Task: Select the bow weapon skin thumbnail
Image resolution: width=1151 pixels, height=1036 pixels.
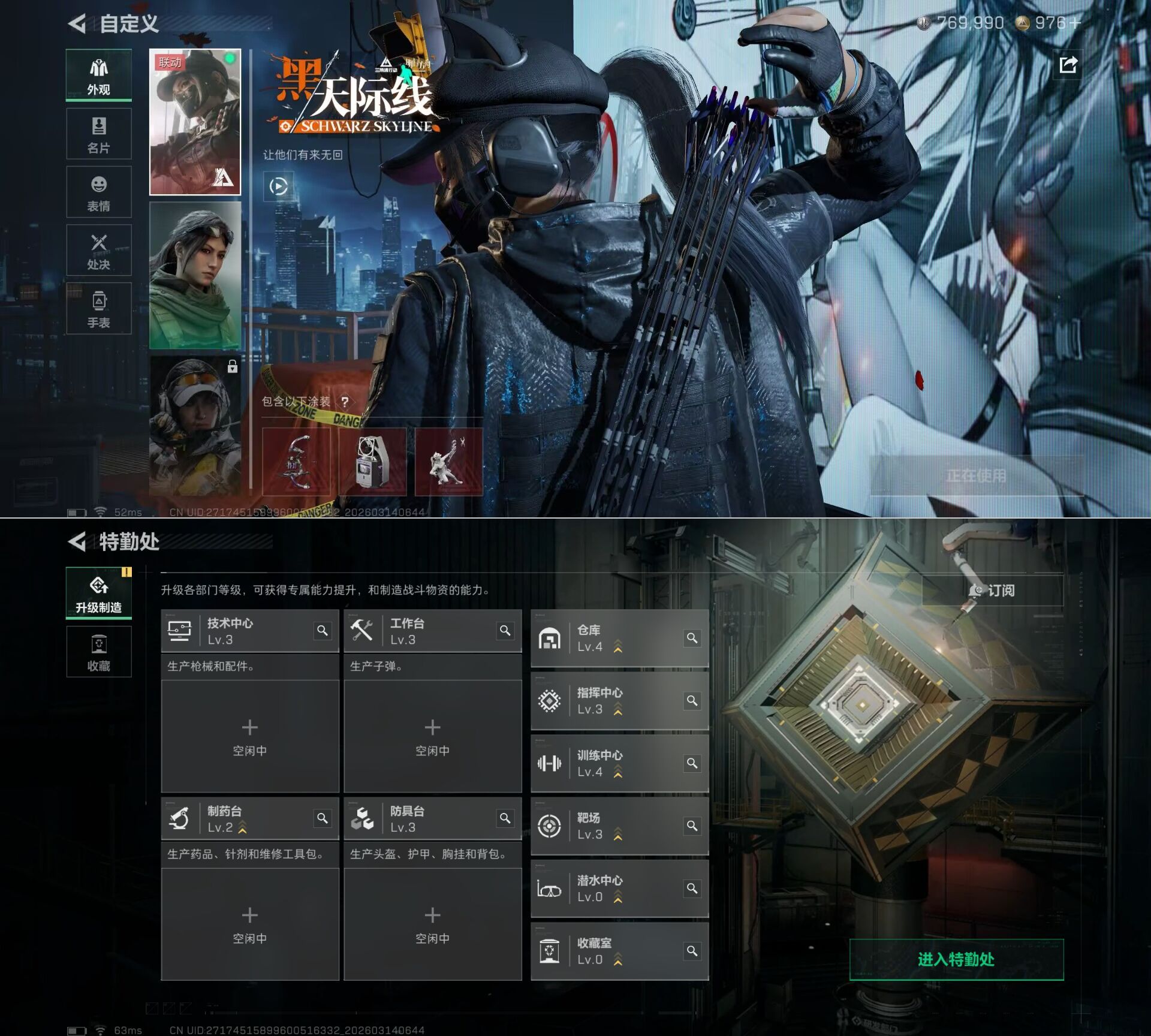Action: 297,462
